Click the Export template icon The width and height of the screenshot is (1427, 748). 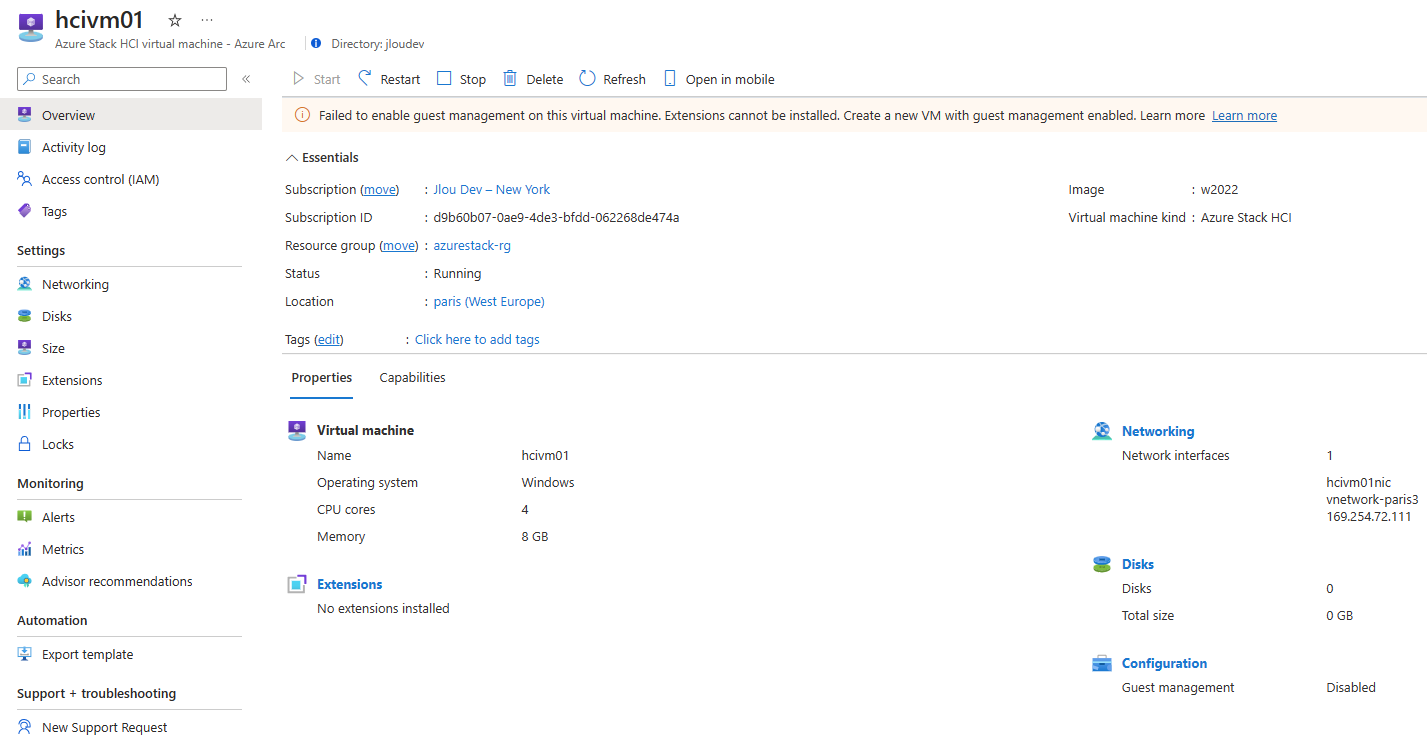point(25,655)
